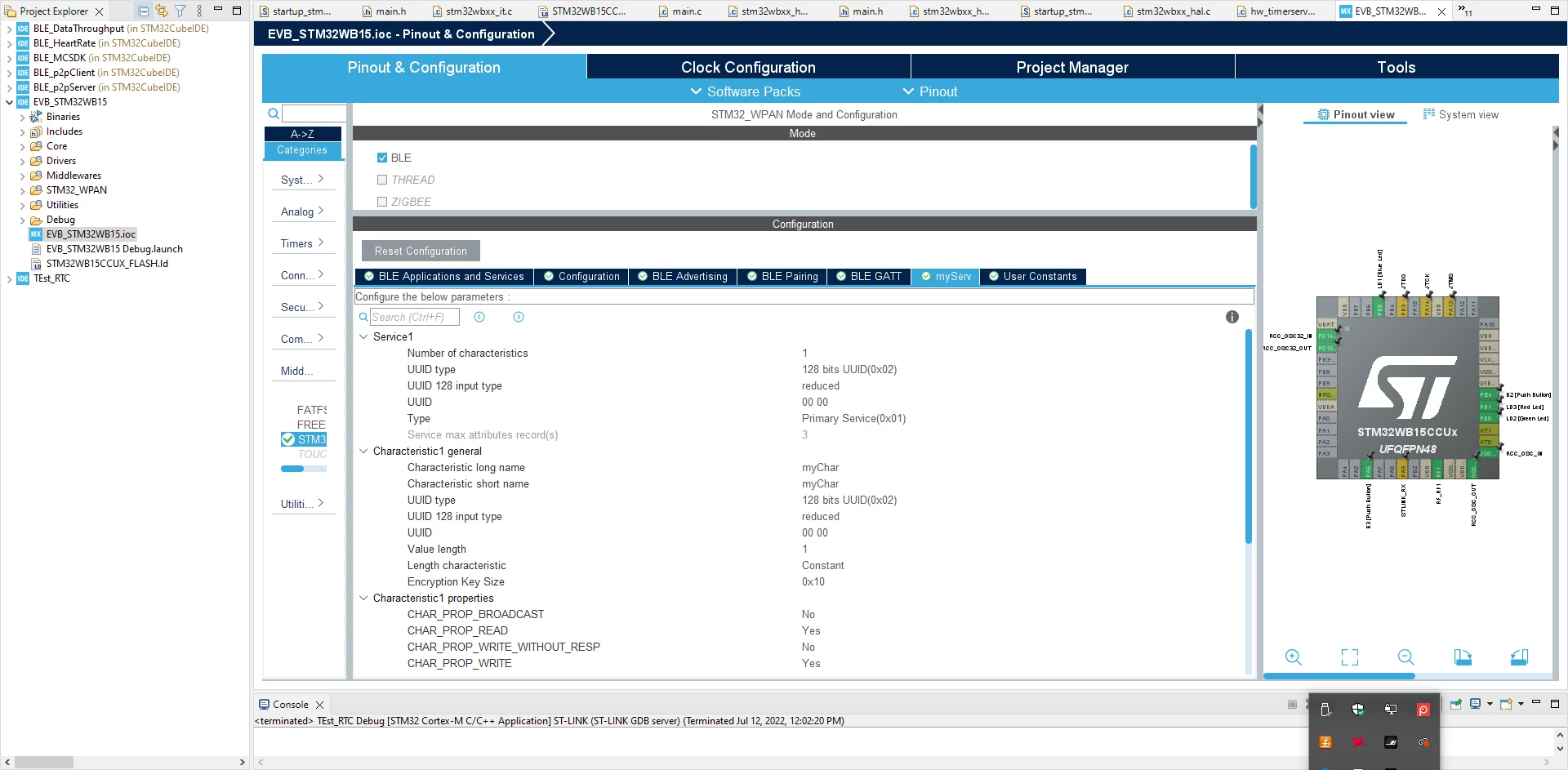Open the Project Manager tab
Viewport: 1568px width, 770px height.
(1072, 67)
